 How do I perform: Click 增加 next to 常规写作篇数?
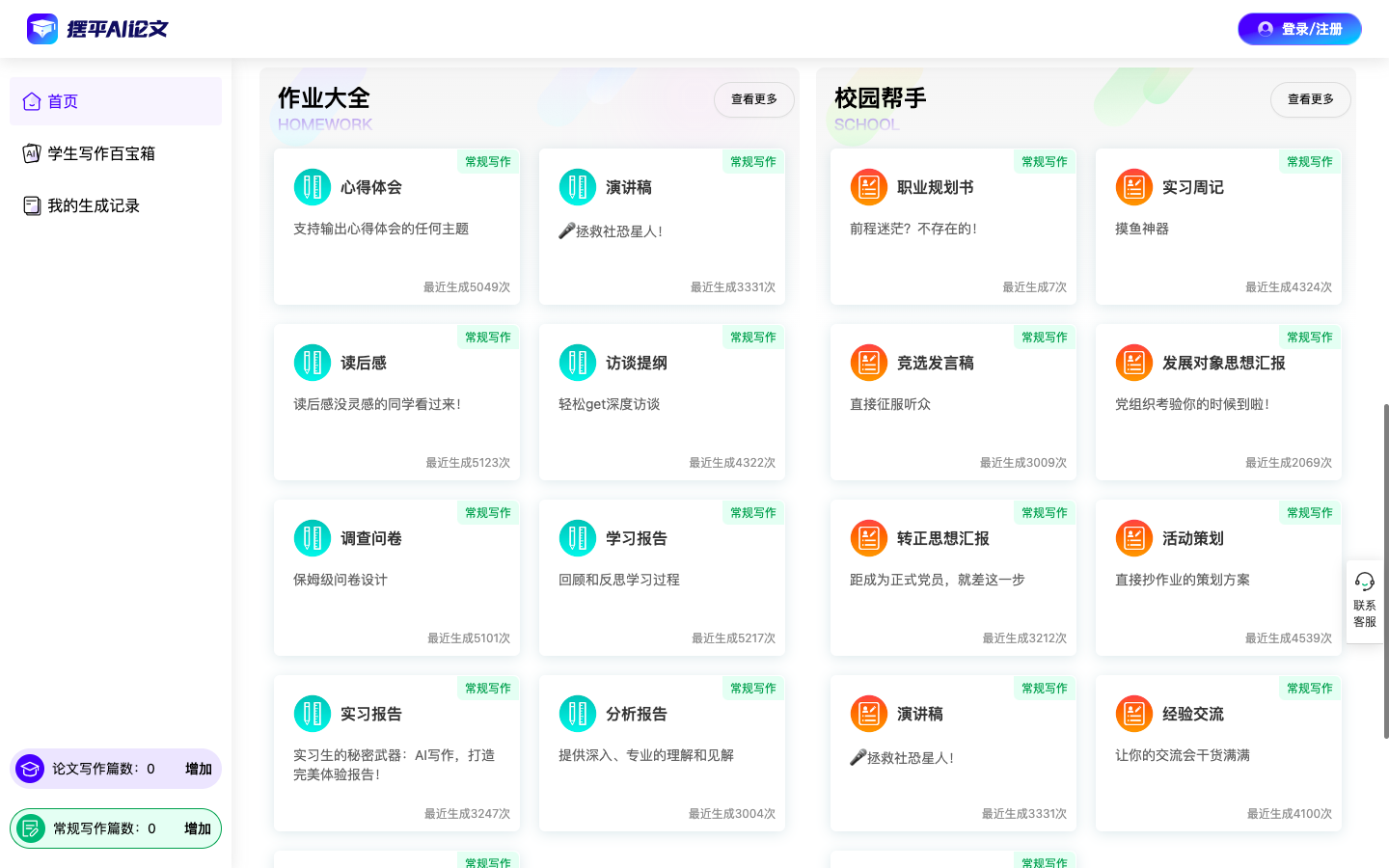point(198,828)
